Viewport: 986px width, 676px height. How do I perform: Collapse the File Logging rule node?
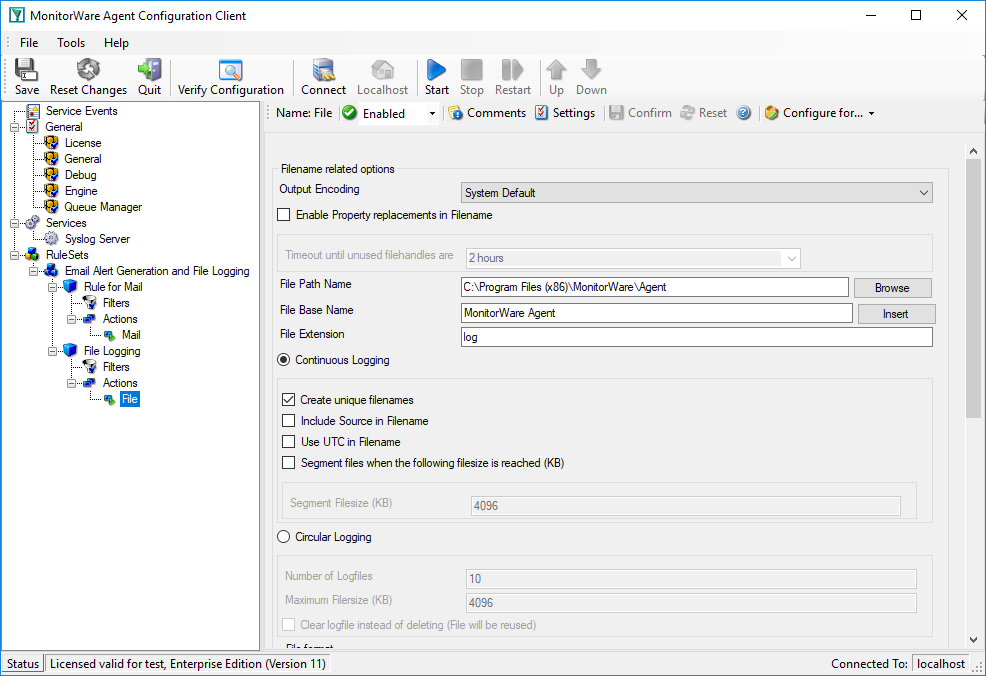52,352
